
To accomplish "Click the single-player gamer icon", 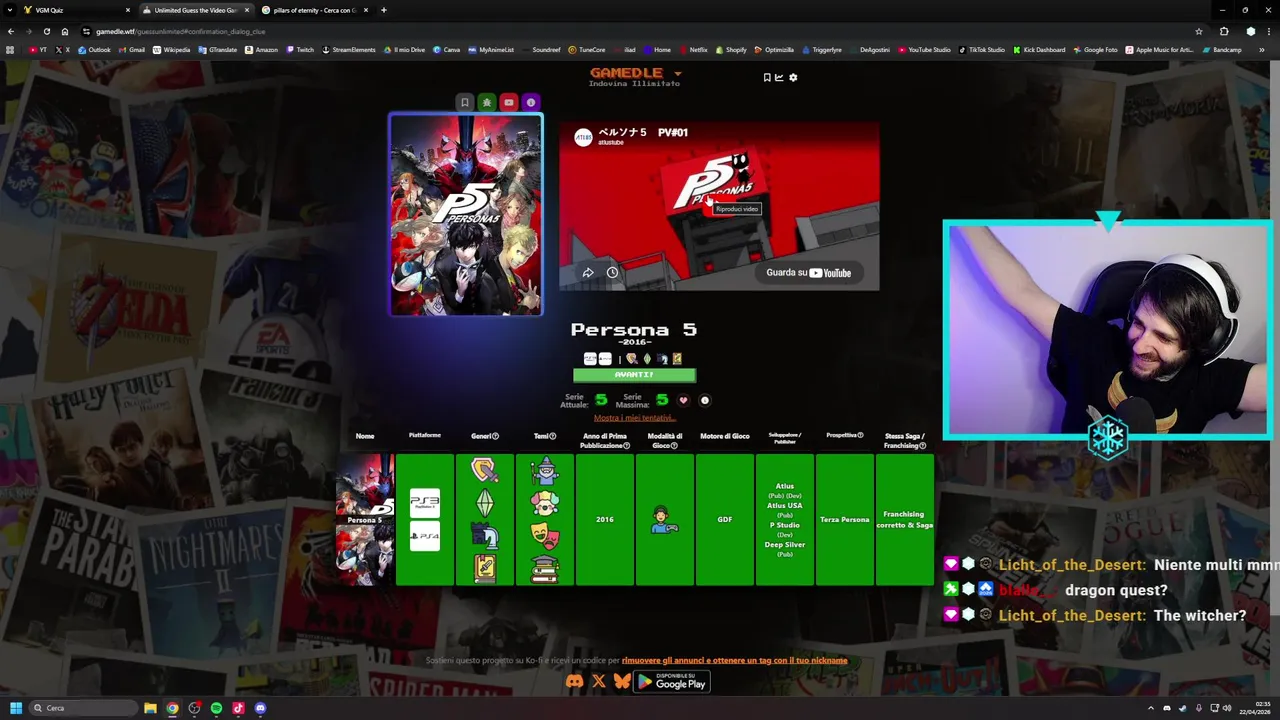I will point(665,520).
